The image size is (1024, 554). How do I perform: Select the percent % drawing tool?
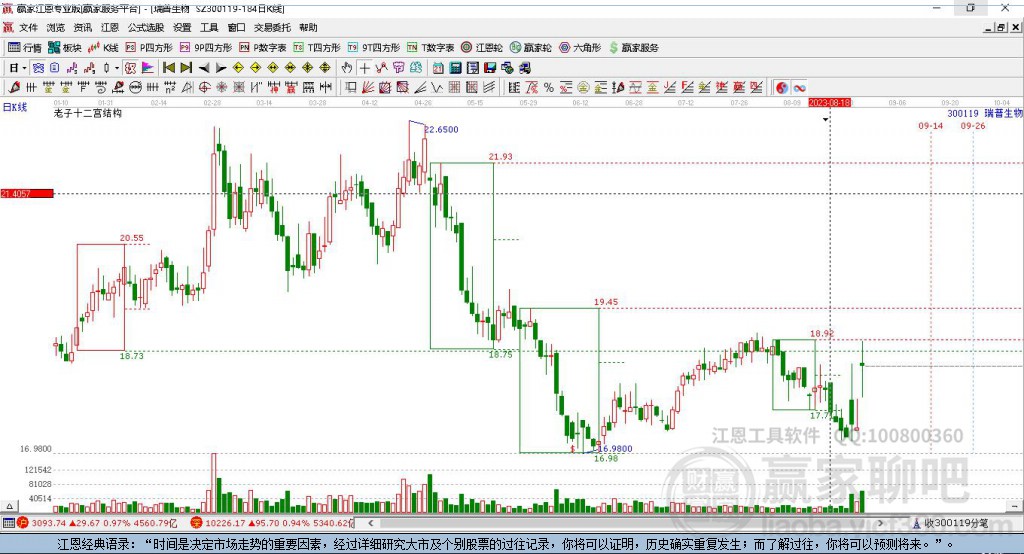[549, 88]
